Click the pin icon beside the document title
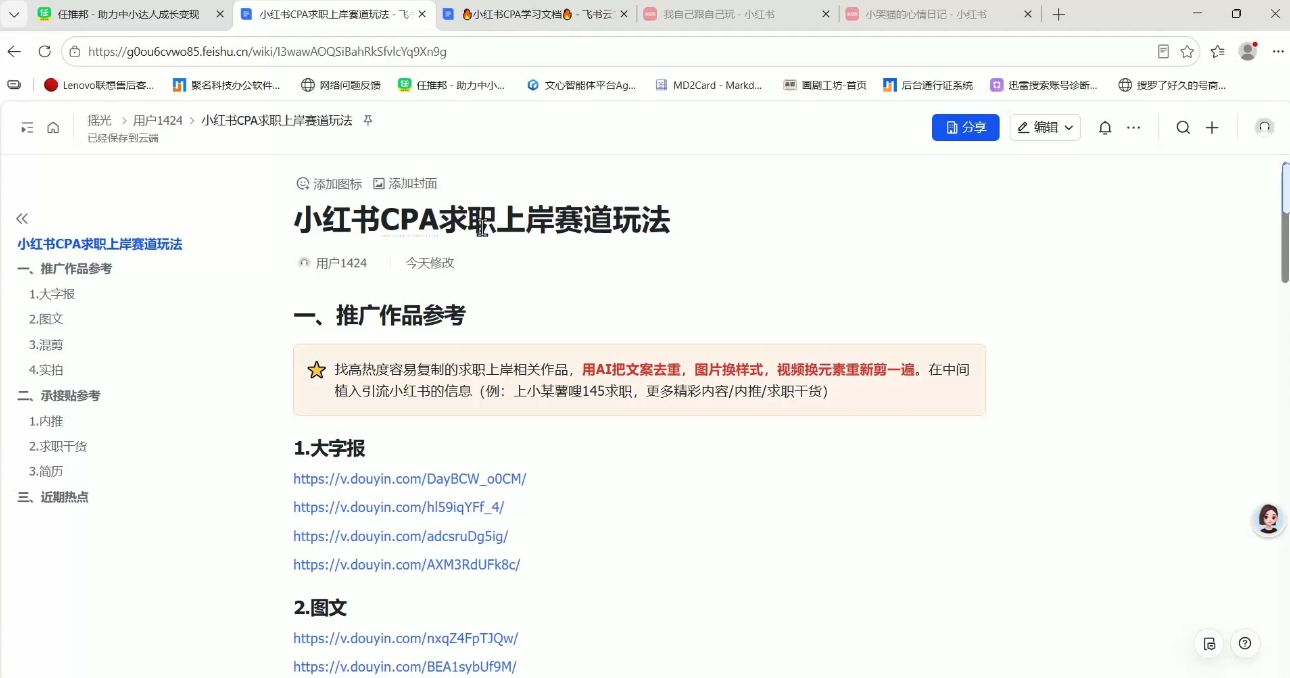 (368, 120)
